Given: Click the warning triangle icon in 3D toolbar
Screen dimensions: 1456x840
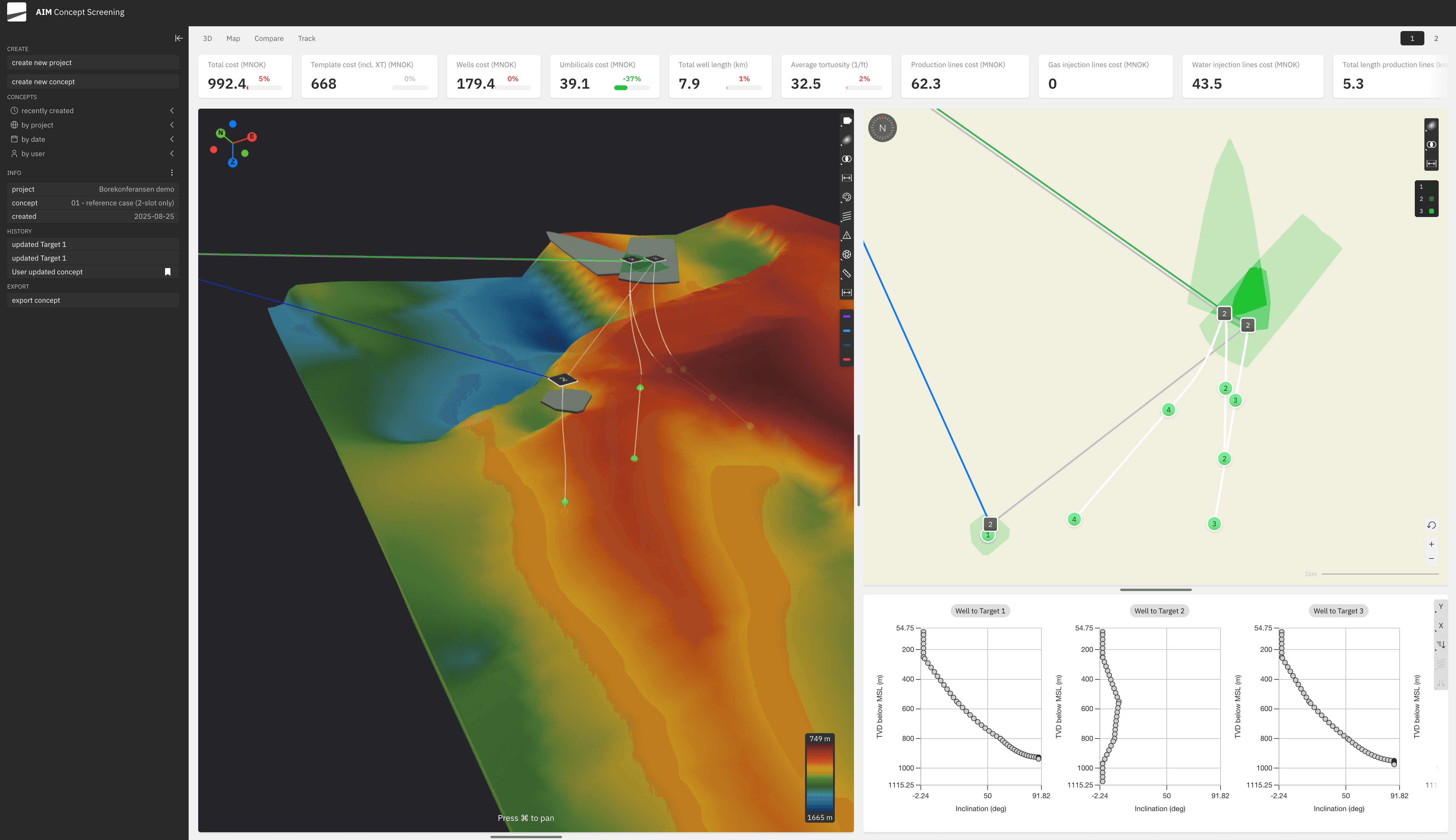Looking at the screenshot, I should coord(846,236).
